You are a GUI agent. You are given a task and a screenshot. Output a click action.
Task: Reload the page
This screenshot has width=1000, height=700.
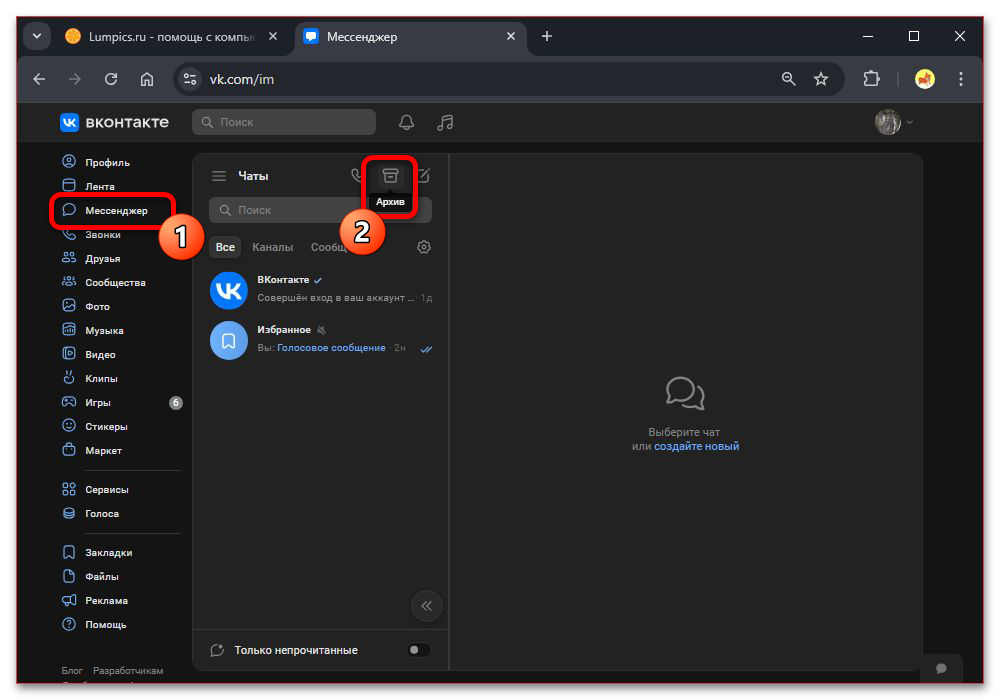coord(111,79)
